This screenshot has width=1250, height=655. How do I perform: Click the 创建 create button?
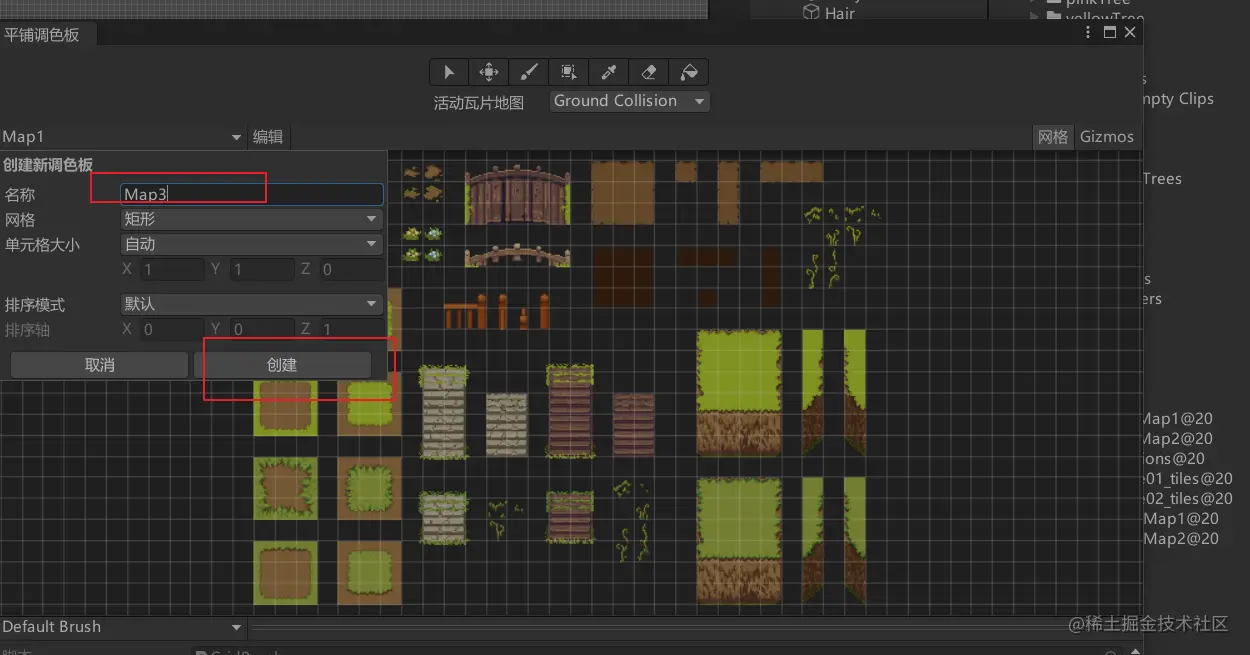(282, 365)
